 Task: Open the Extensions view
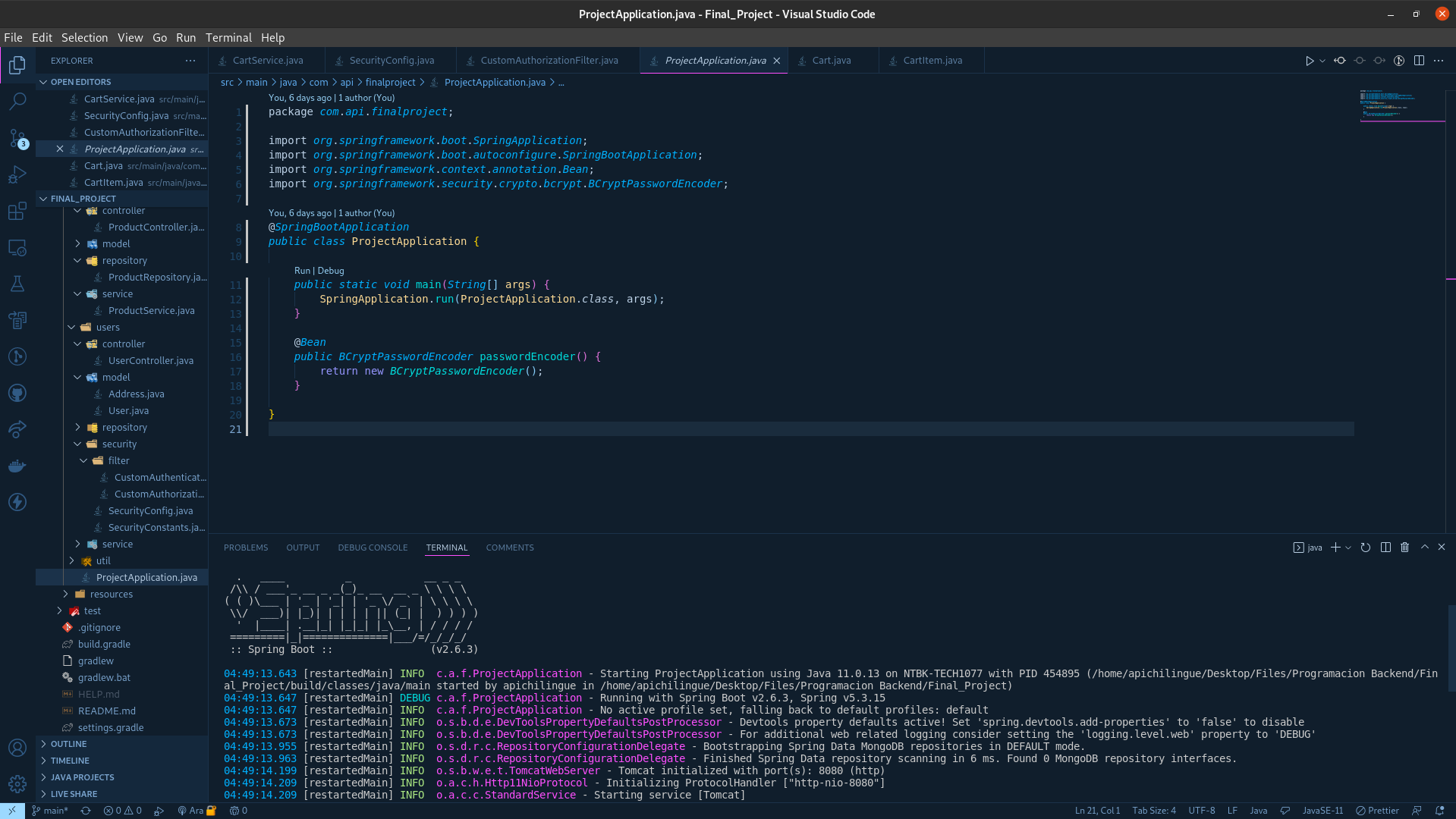[x=17, y=211]
